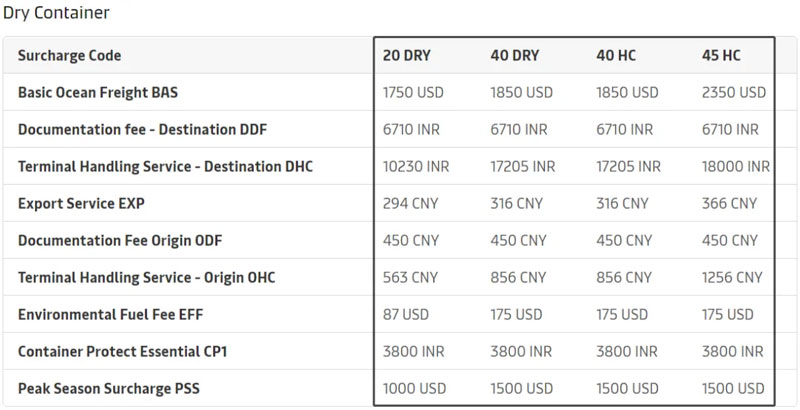This screenshot has width=800, height=410.
Task: Select the Peak Season Surcharge PSS label
Action: (108, 388)
